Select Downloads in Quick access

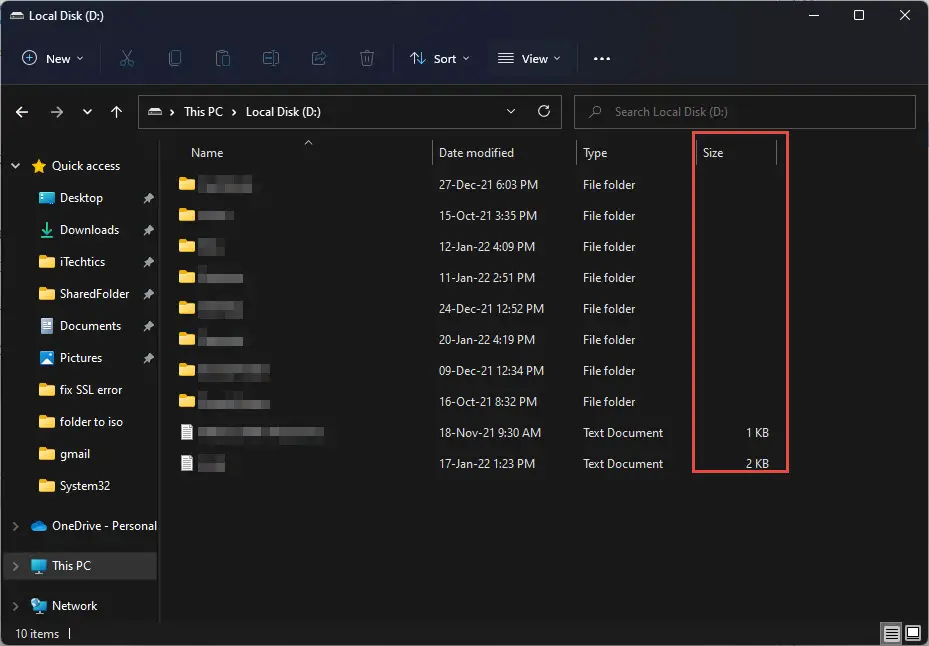point(89,230)
